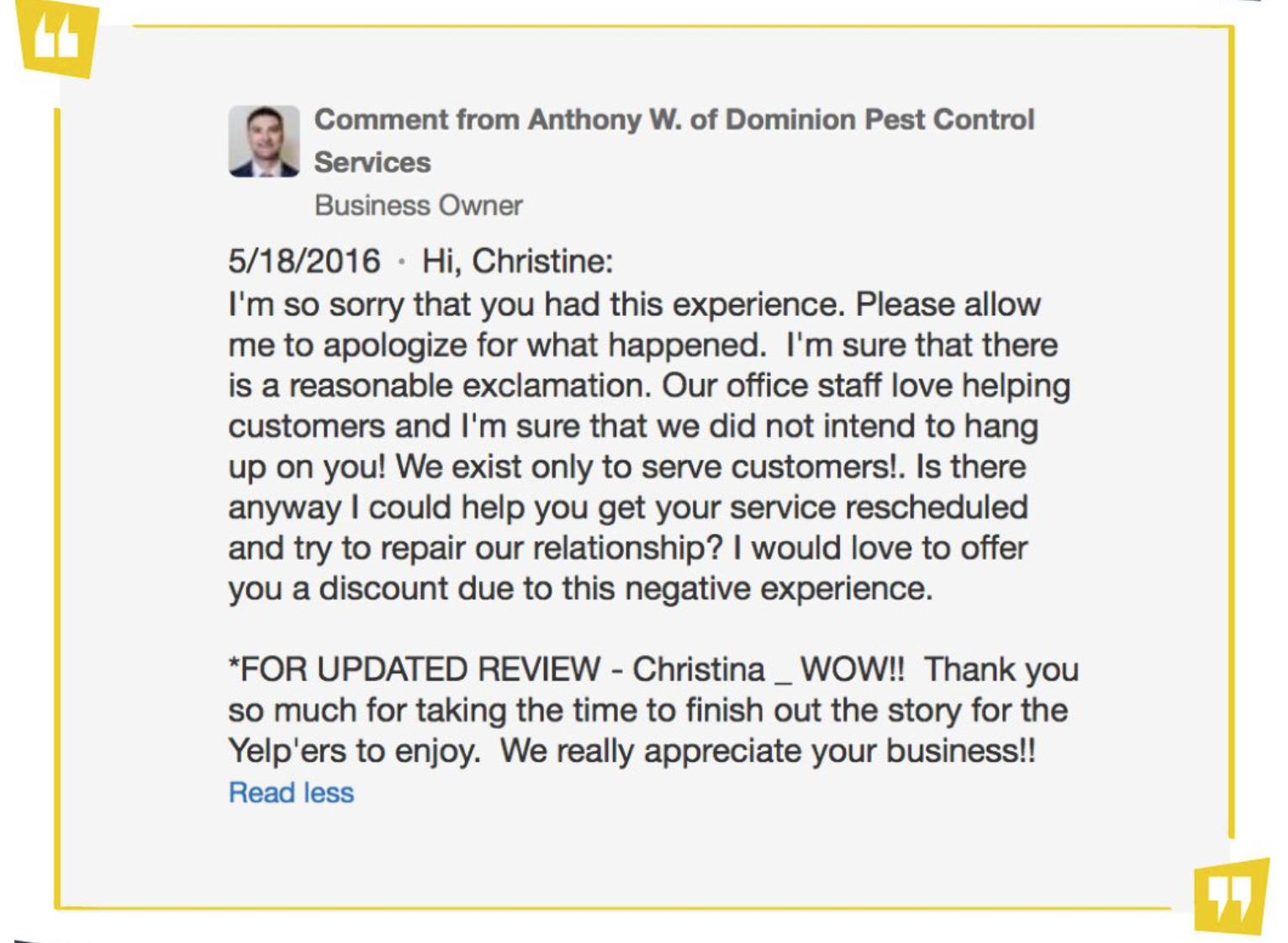Click the discount due to negative experience line
Image resolution: width=1288 pixels, height=943 pixels.
coord(581,588)
